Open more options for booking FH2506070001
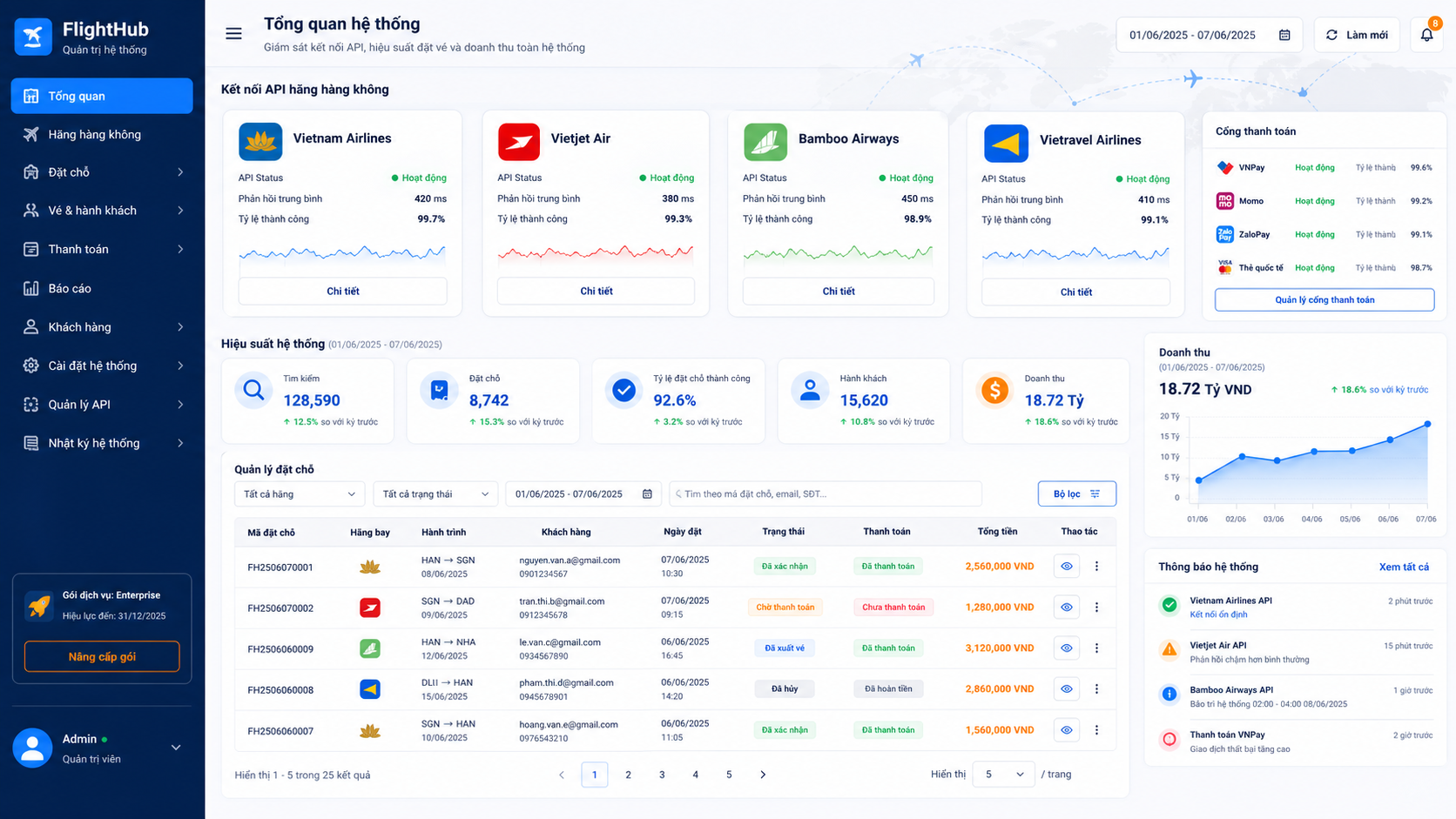Image resolution: width=1456 pixels, height=819 pixels. (x=1096, y=567)
